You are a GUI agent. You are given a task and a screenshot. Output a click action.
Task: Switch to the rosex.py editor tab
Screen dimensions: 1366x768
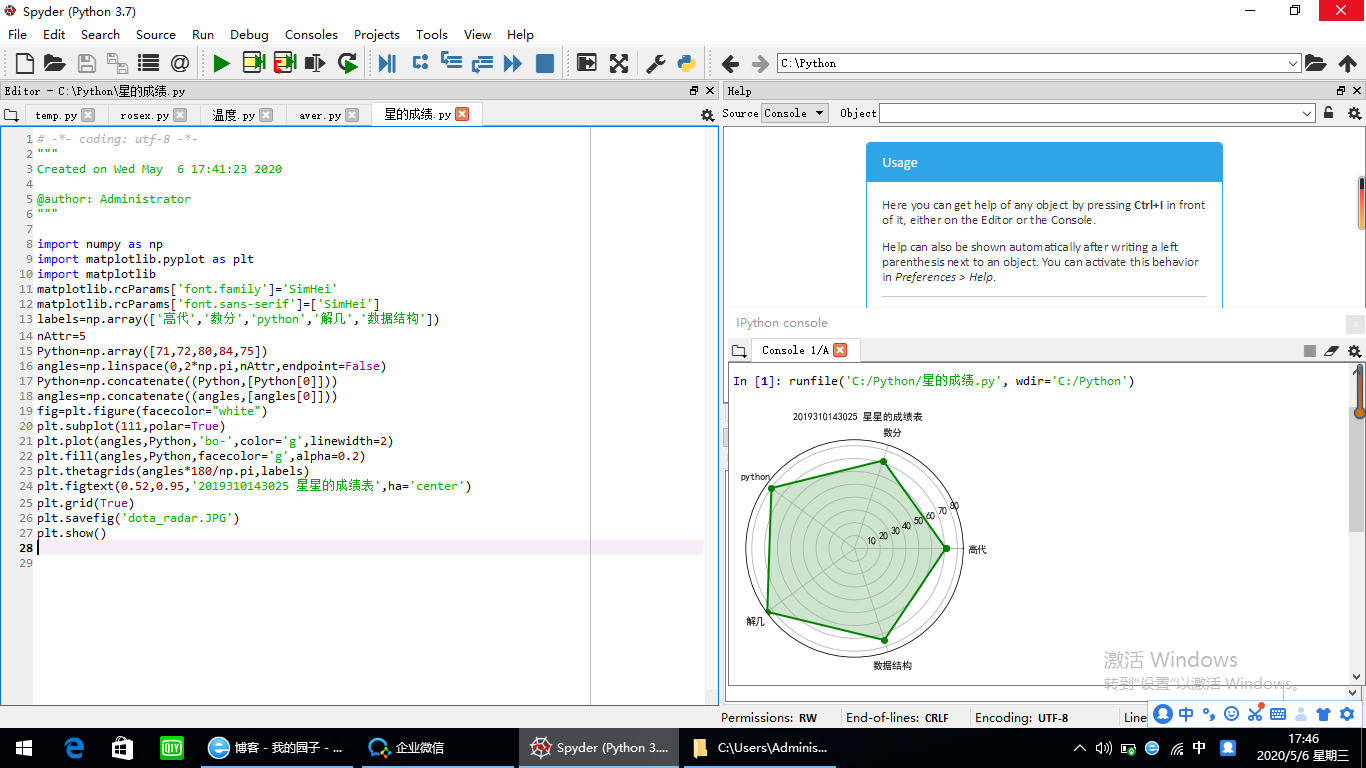(142, 115)
